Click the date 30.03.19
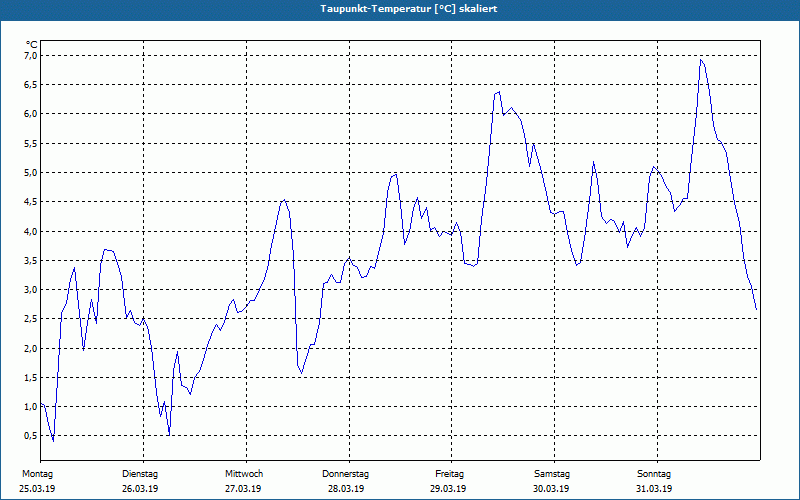800x500 pixels. tap(551, 489)
